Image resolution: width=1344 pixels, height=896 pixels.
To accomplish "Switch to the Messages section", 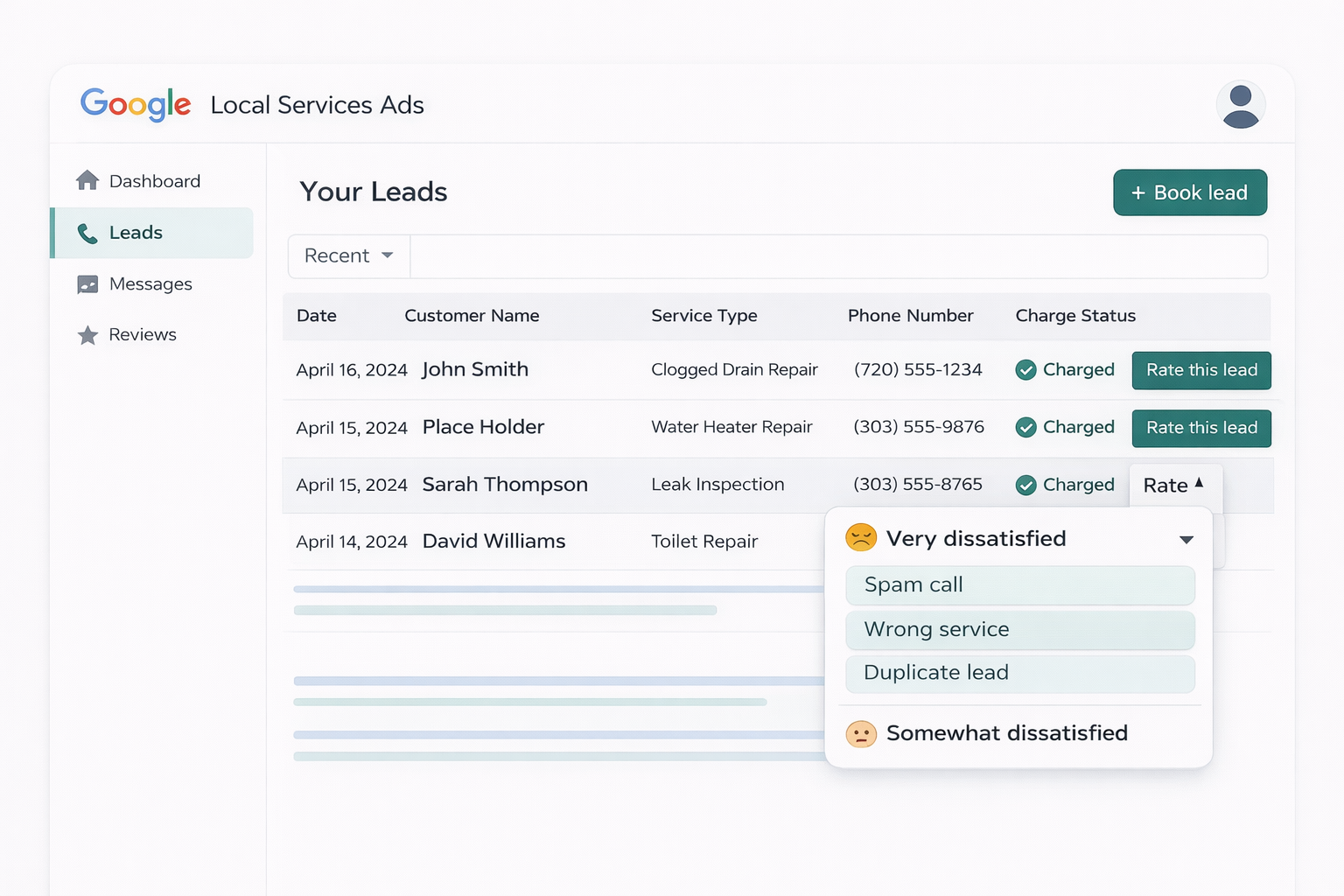I will [x=150, y=283].
